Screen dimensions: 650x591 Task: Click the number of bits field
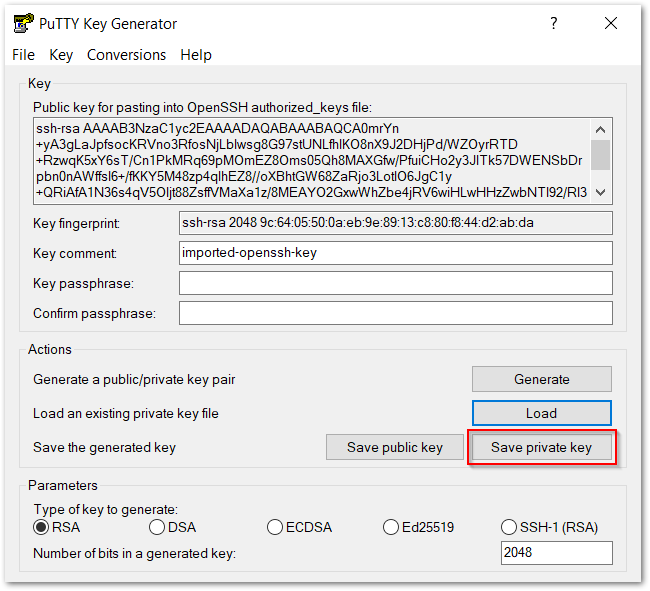point(556,552)
